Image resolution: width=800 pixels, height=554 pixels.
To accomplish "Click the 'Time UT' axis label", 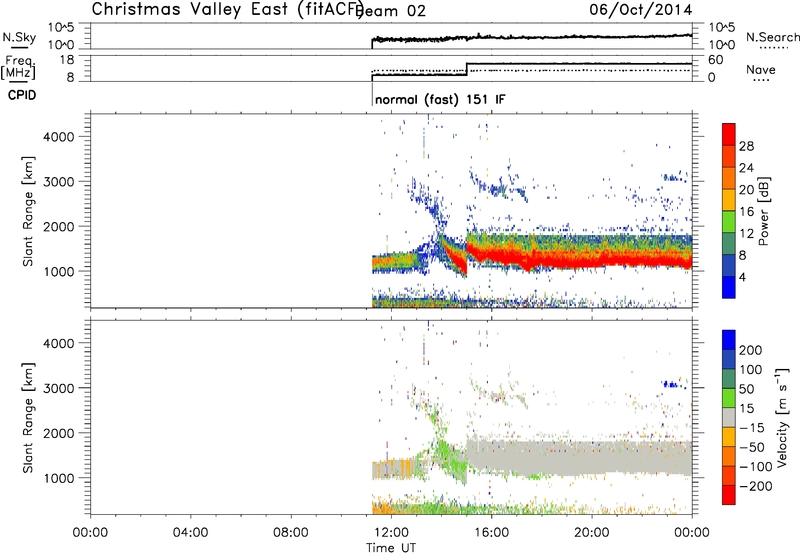I will click(x=391, y=548).
